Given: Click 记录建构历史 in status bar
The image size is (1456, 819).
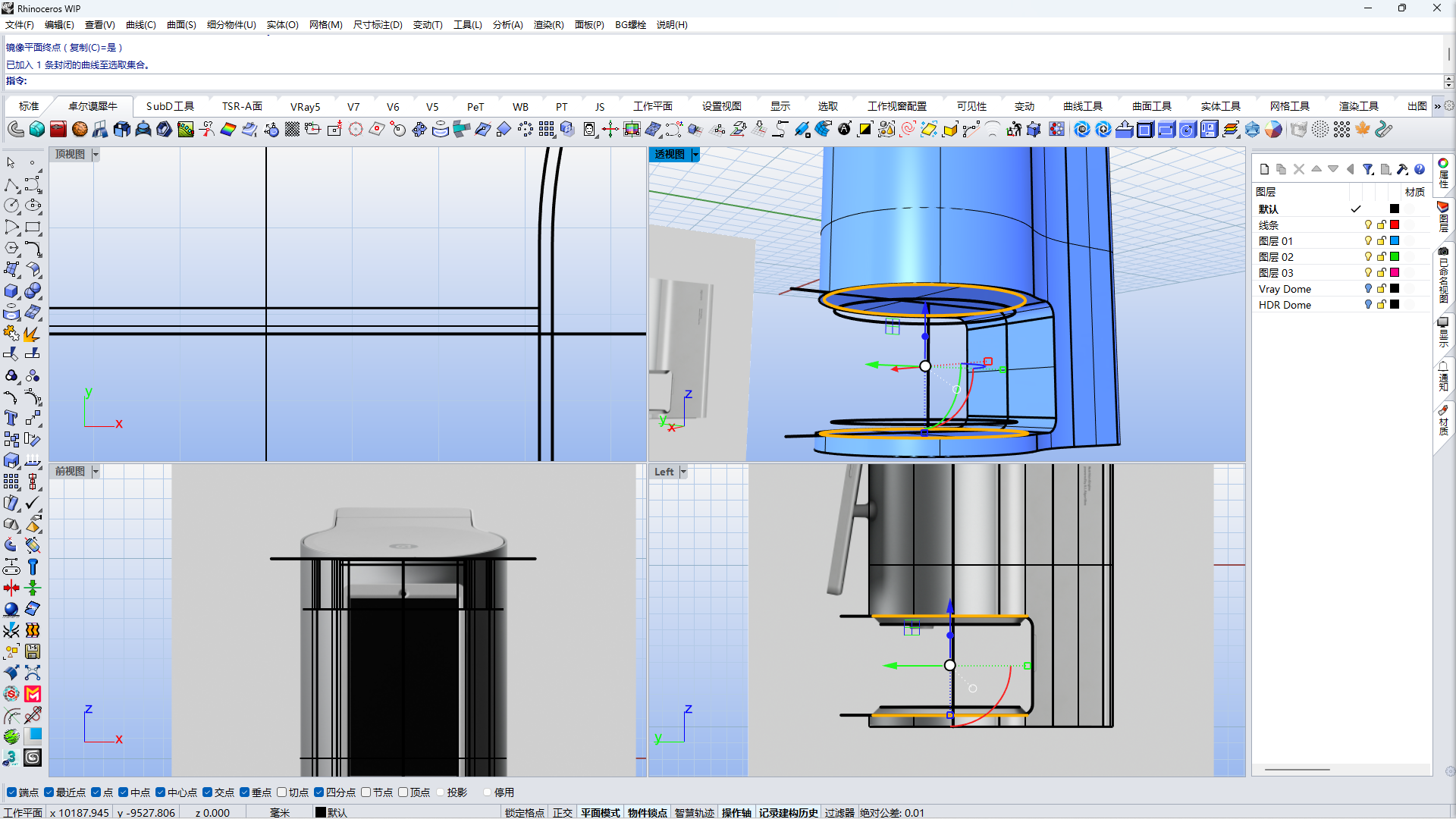Looking at the screenshot, I should click(x=788, y=812).
